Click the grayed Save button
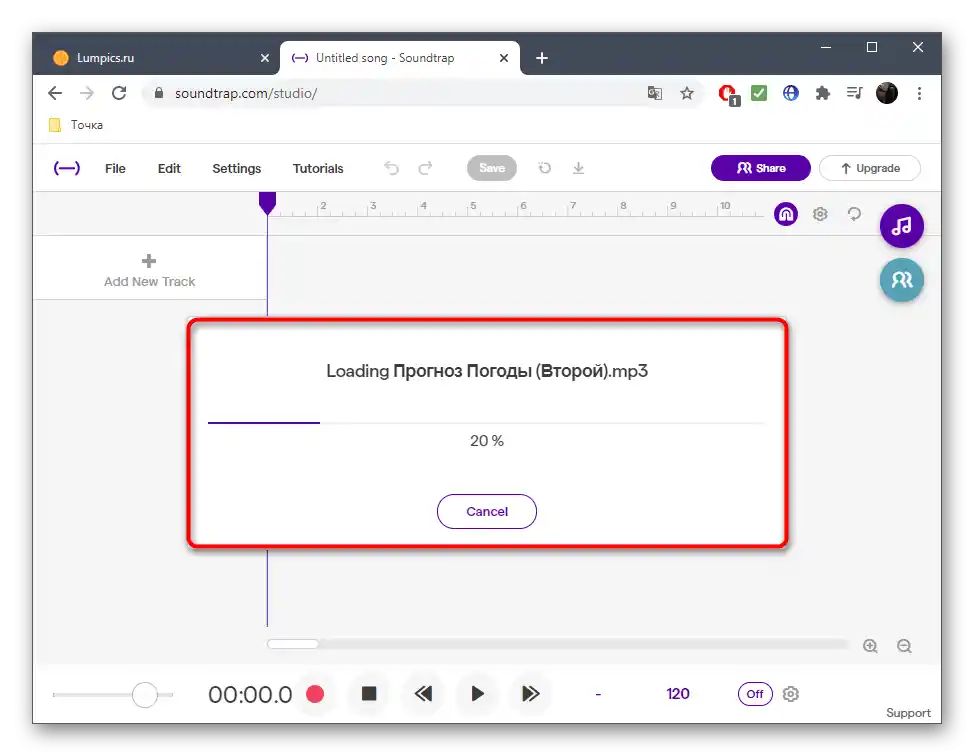Screen dimensions: 974x756 click(492, 168)
